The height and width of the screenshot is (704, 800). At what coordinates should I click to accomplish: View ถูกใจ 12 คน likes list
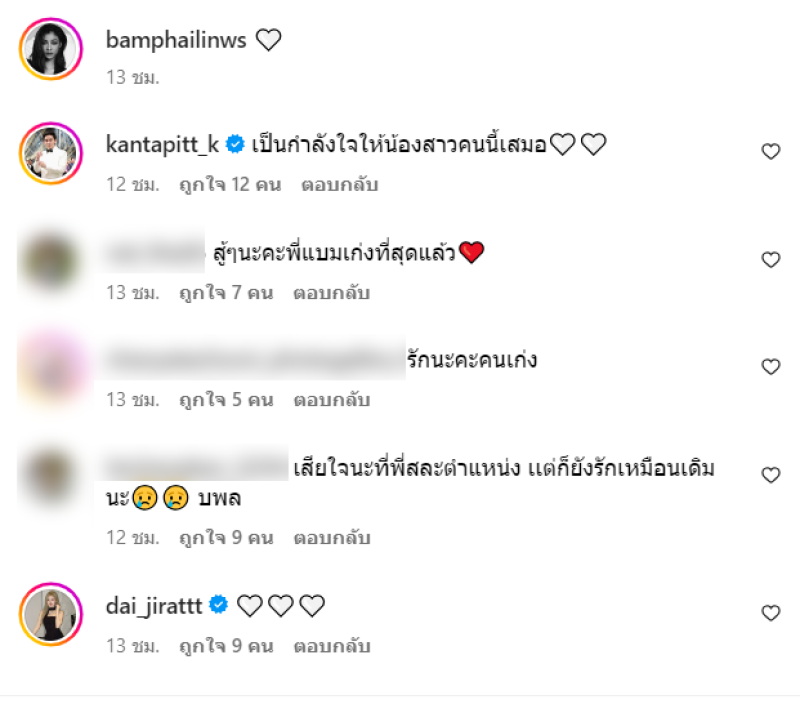click(x=230, y=185)
